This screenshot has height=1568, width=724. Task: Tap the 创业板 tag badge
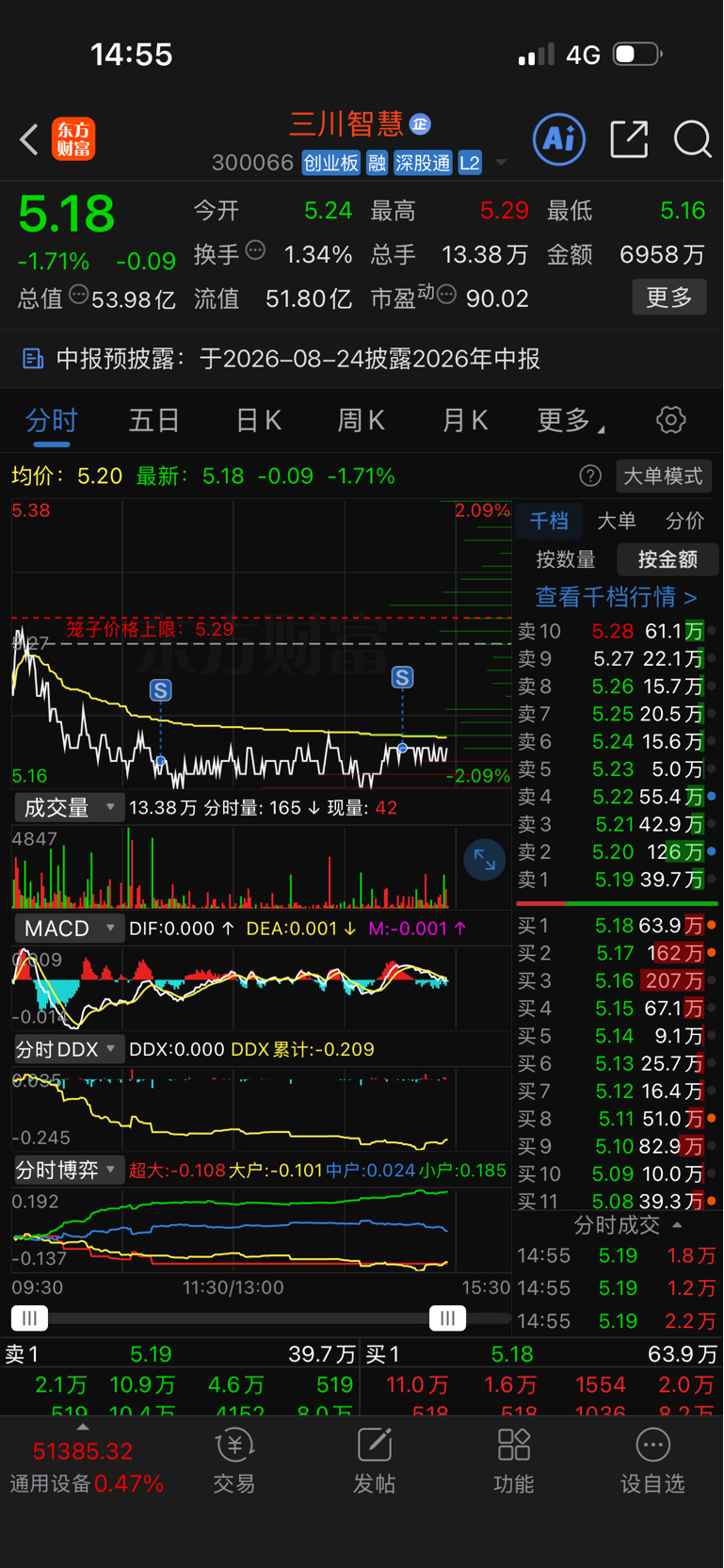tap(331, 163)
